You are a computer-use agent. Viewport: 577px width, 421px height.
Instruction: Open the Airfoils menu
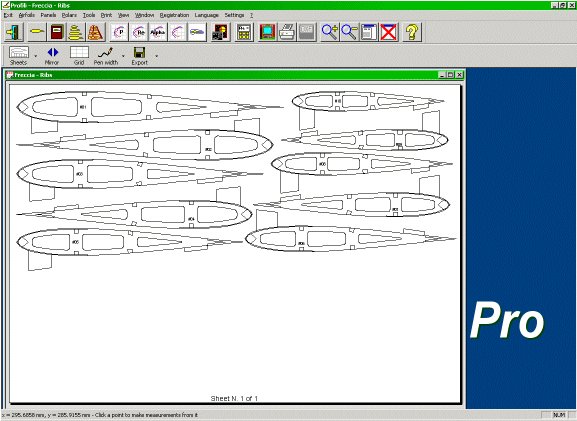click(26, 15)
